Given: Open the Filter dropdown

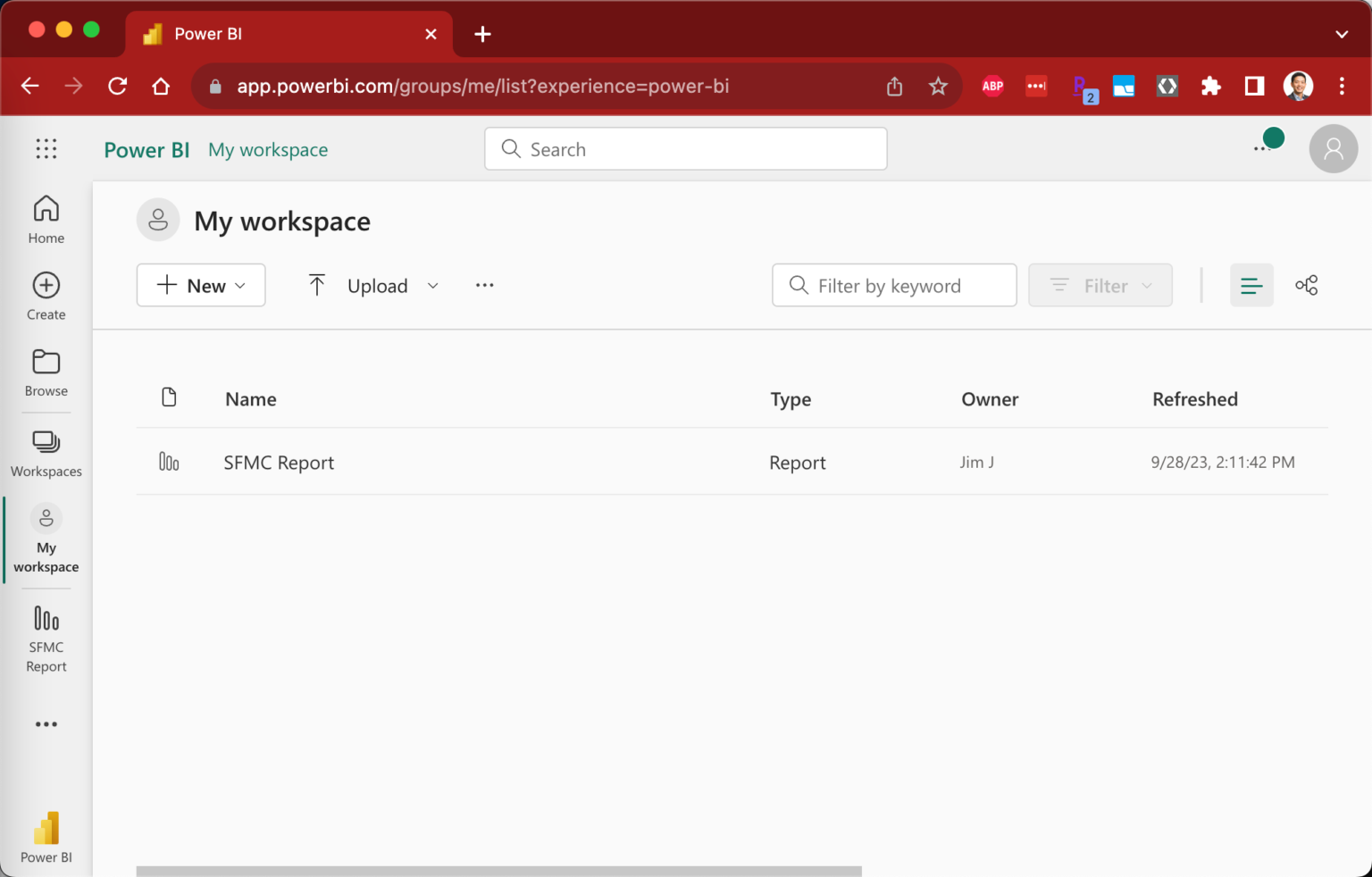Looking at the screenshot, I should [x=1100, y=285].
